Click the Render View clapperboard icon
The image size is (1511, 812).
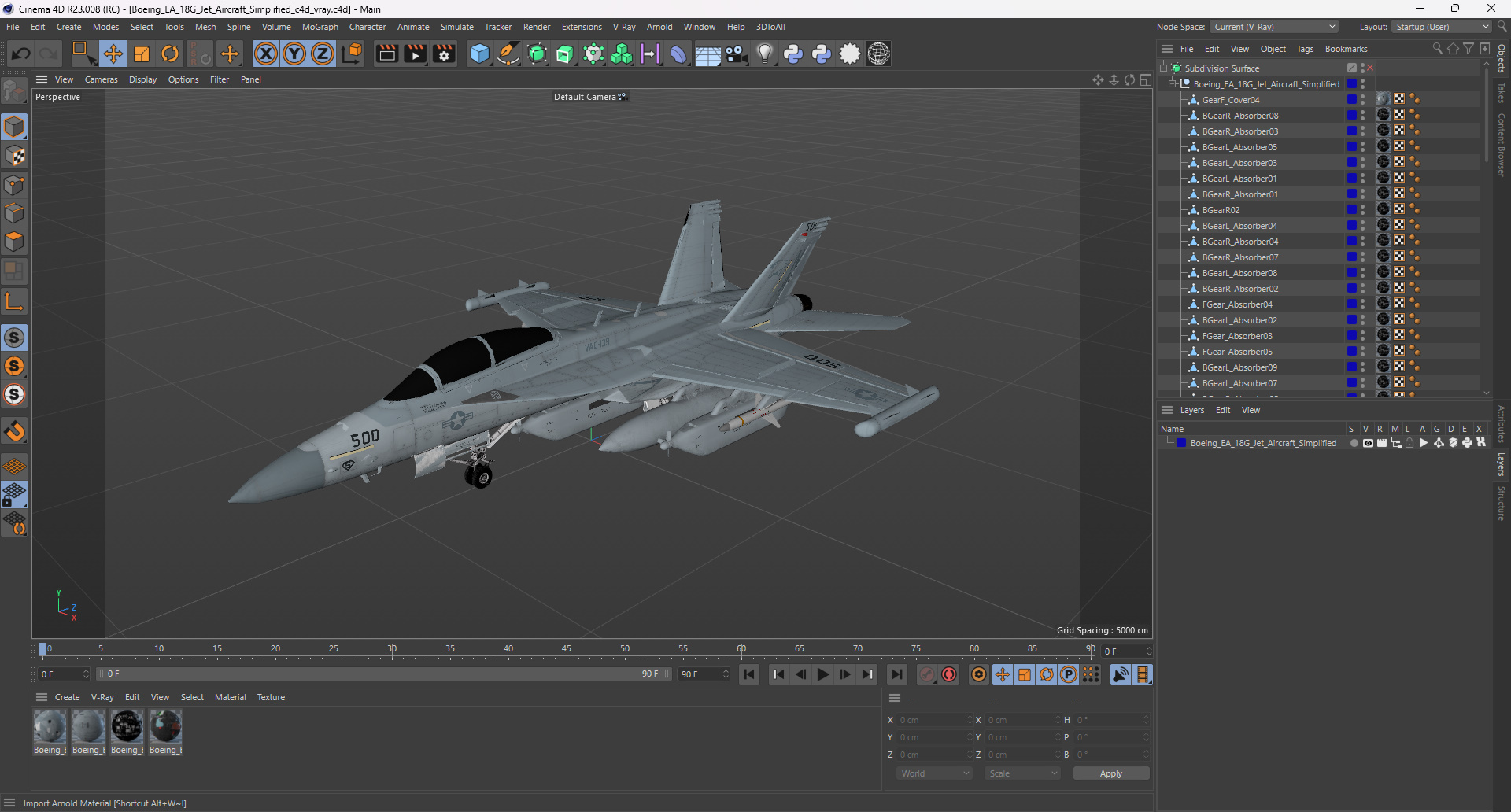pyautogui.click(x=386, y=54)
